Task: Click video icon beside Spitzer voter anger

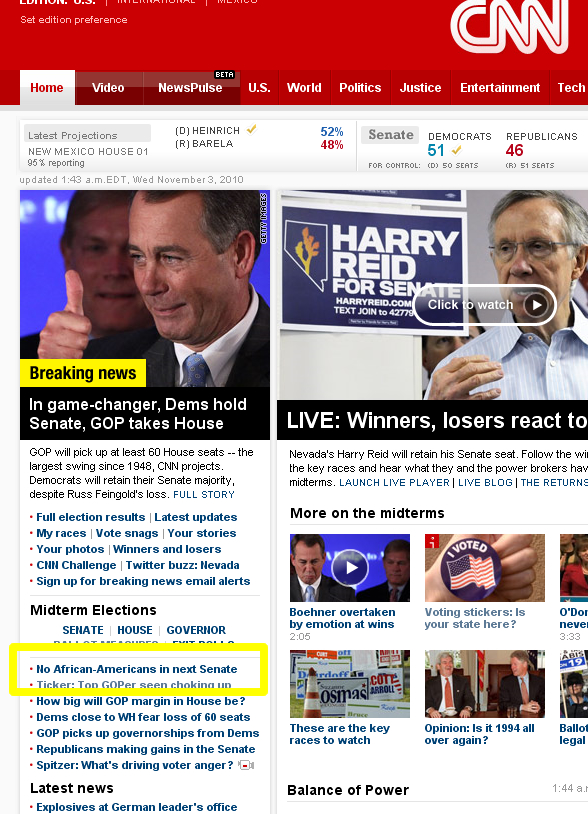Action: [x=246, y=765]
